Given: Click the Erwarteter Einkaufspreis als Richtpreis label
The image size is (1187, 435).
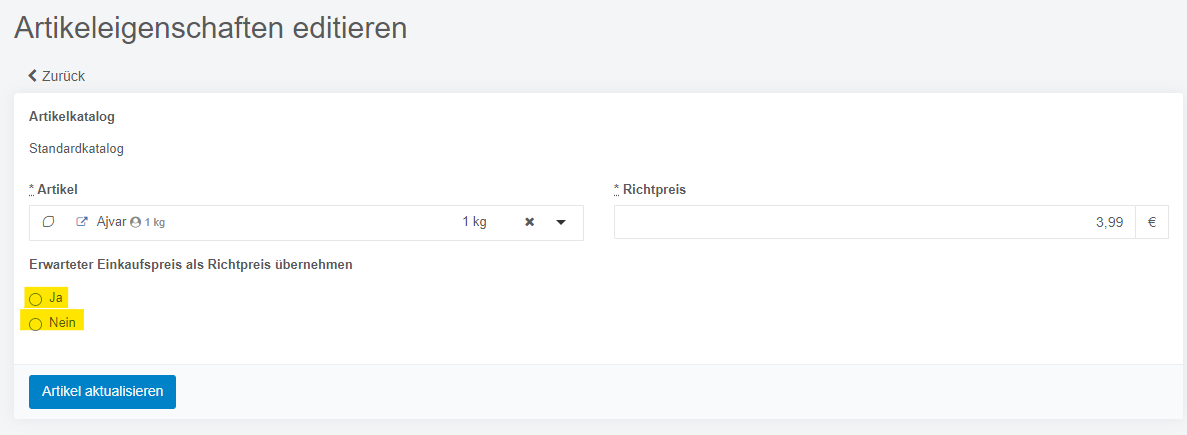Looking at the screenshot, I should click(x=191, y=265).
